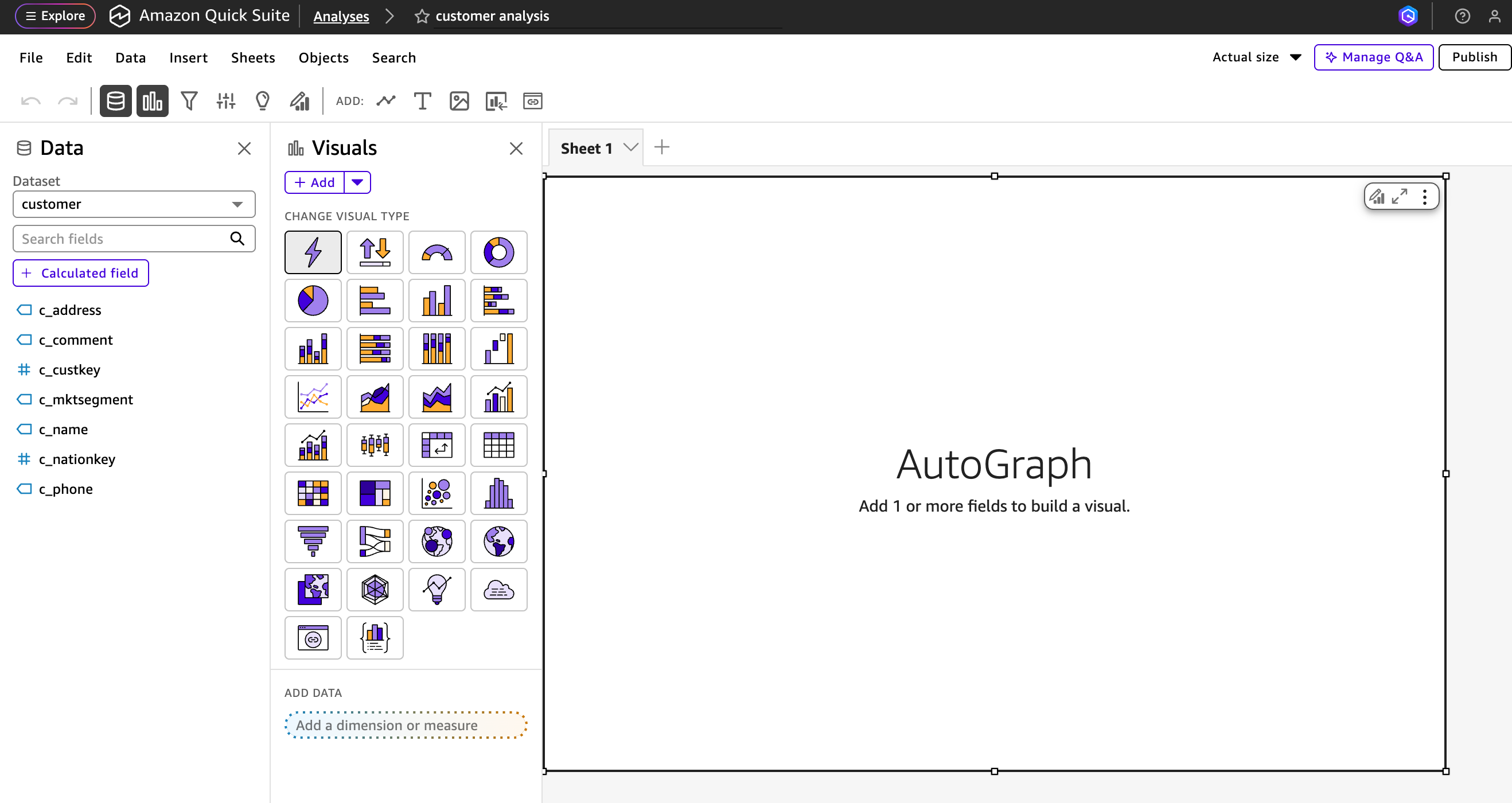Insert a text box from ADD toolbar
The height and width of the screenshot is (803, 1512).
coord(423,100)
